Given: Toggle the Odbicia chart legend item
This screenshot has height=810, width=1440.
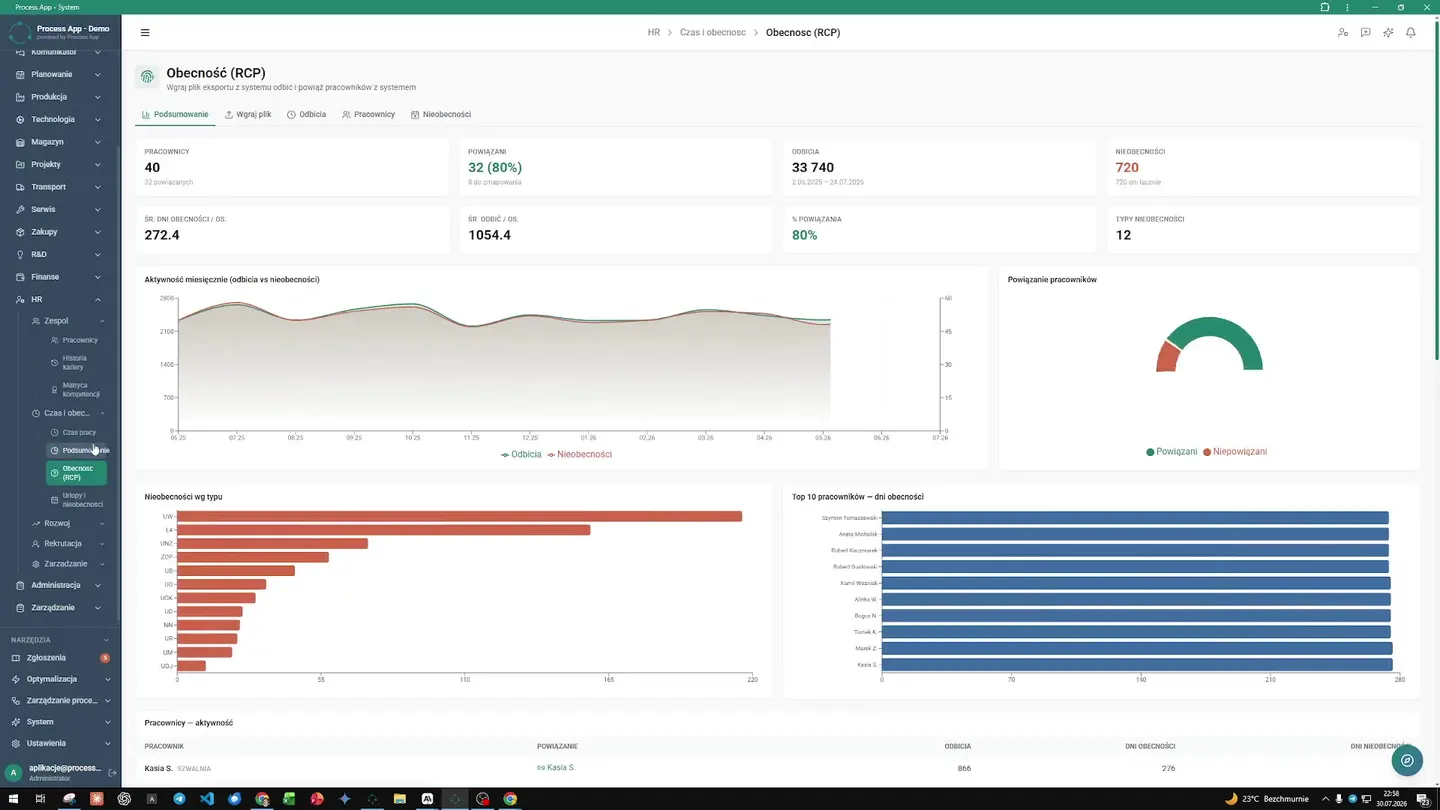Looking at the screenshot, I should coord(521,454).
